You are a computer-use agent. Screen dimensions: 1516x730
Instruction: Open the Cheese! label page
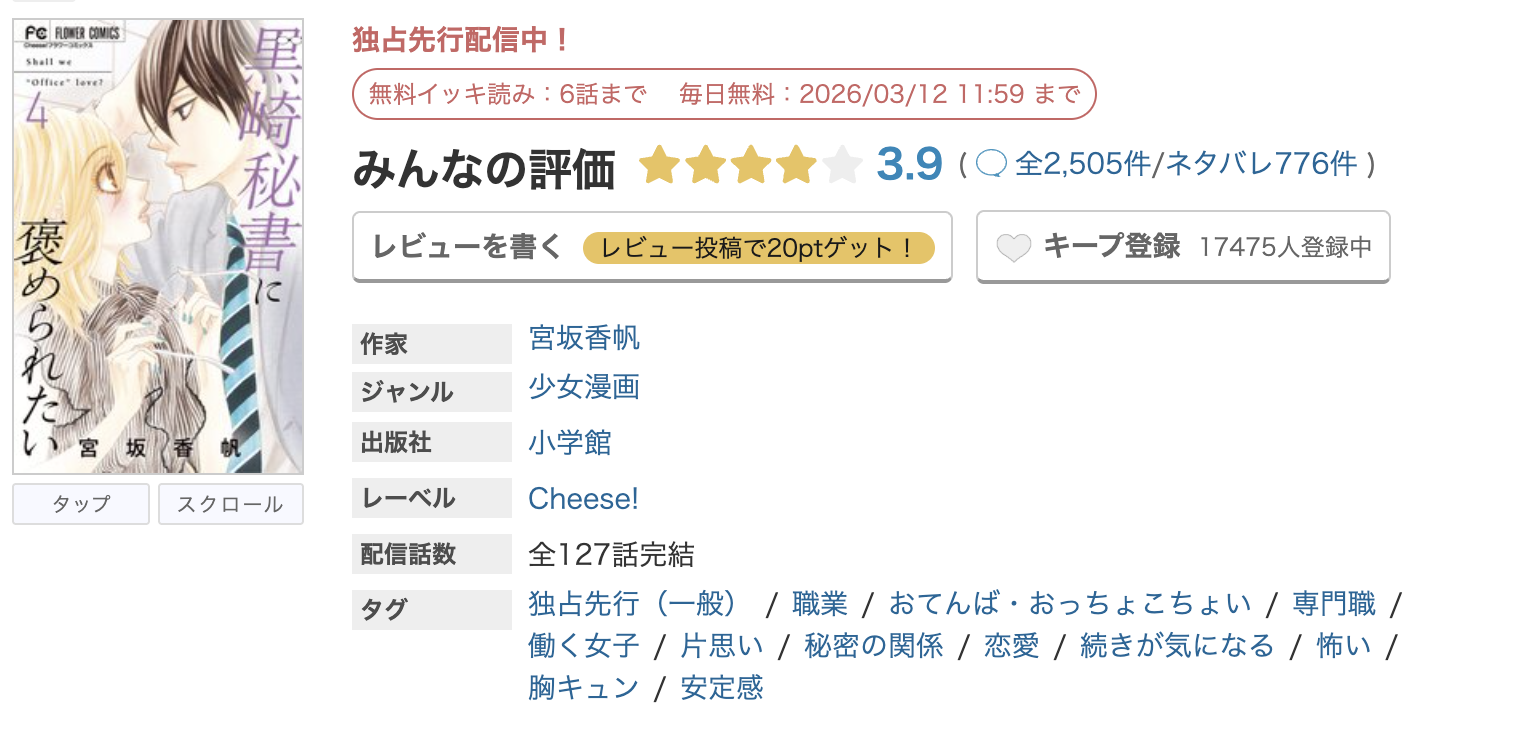click(x=583, y=499)
